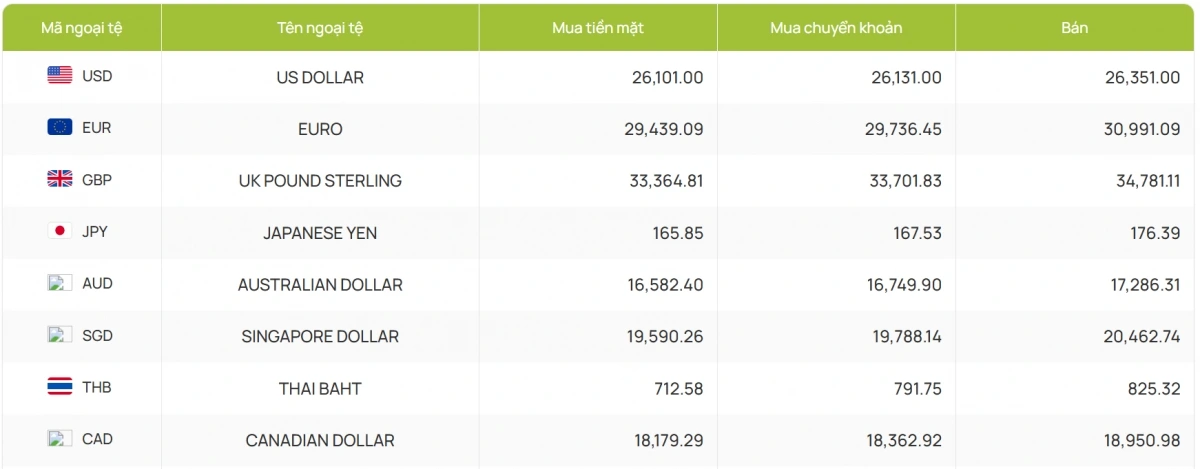
Task: Click the Thailand flag icon beside THB
Action: (60, 388)
